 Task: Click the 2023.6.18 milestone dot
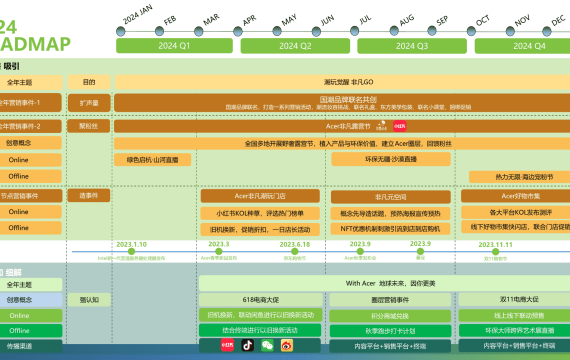click(x=295, y=251)
